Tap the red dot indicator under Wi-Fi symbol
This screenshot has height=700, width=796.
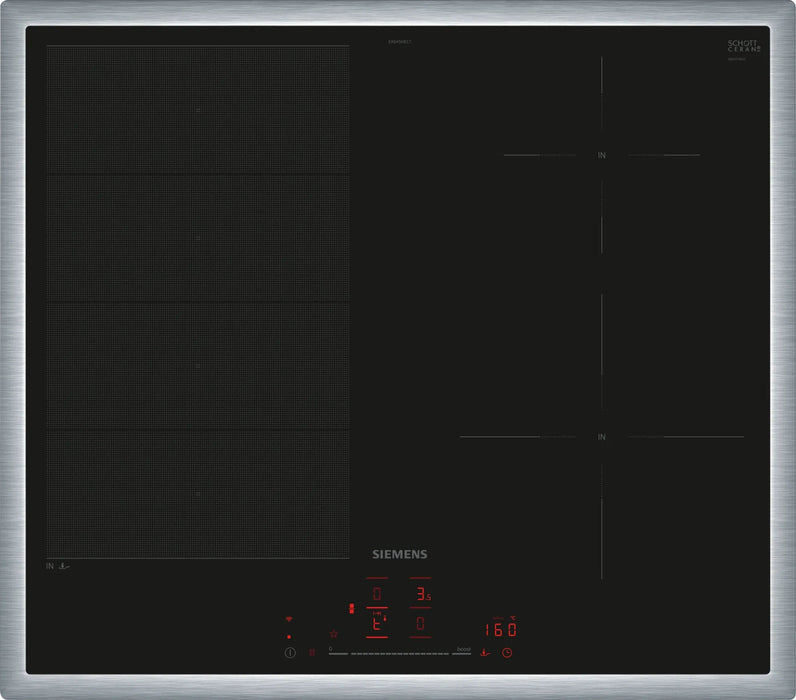pos(289,637)
